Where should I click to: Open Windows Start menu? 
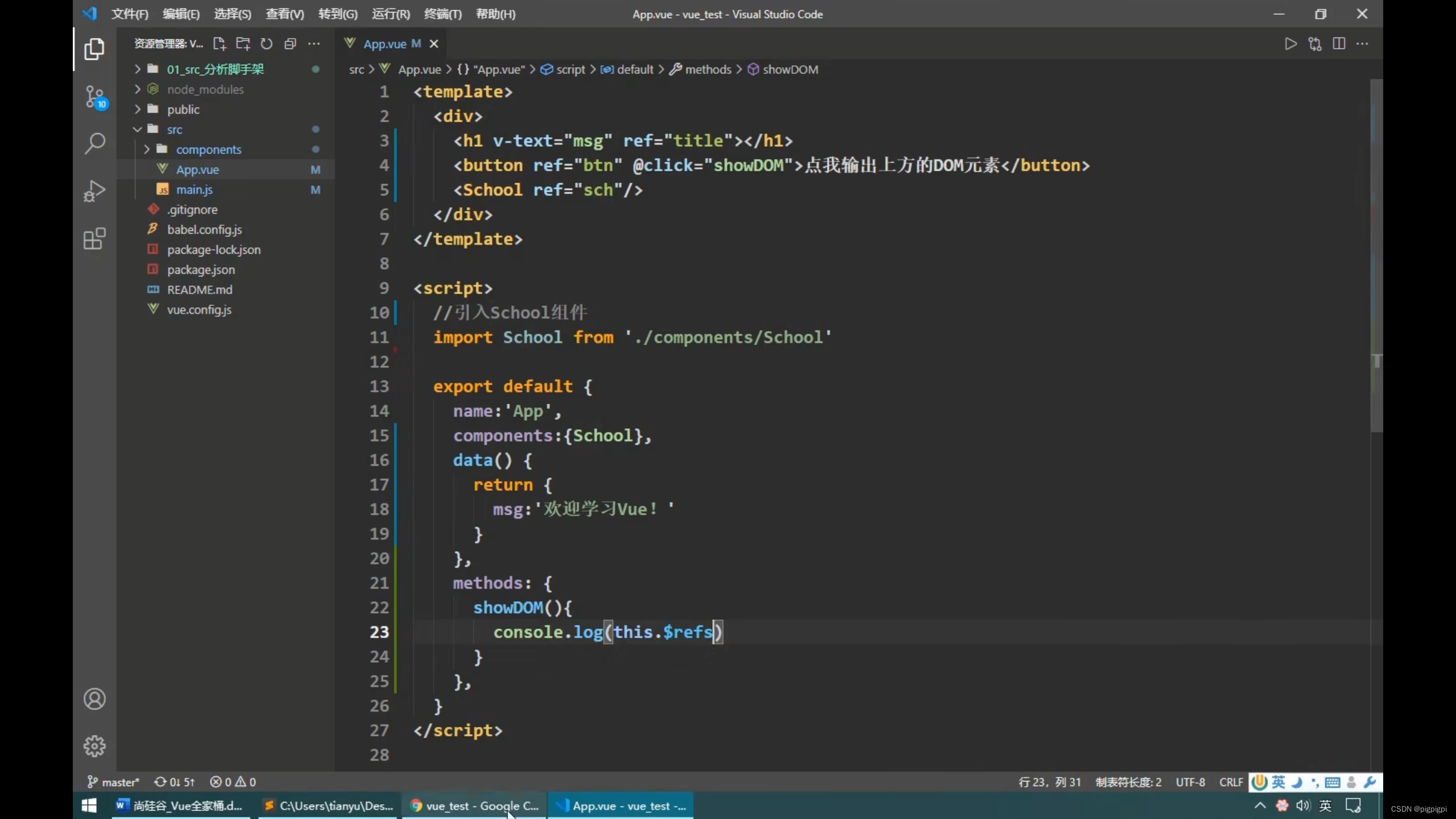click(89, 805)
